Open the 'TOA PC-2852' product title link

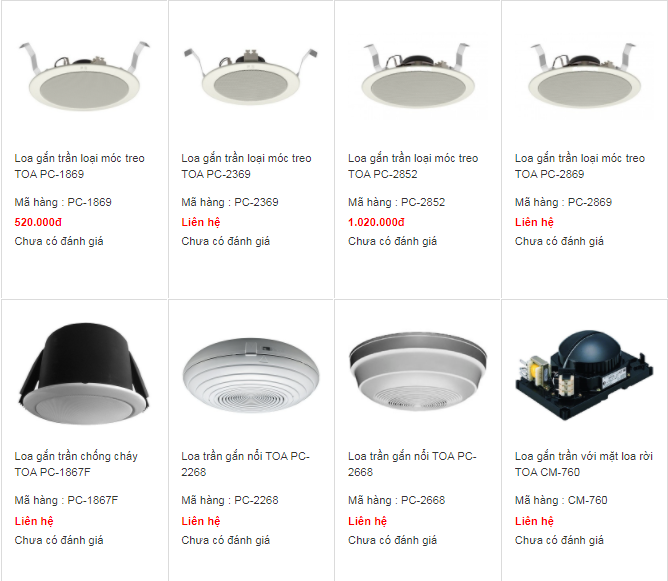click(413, 166)
